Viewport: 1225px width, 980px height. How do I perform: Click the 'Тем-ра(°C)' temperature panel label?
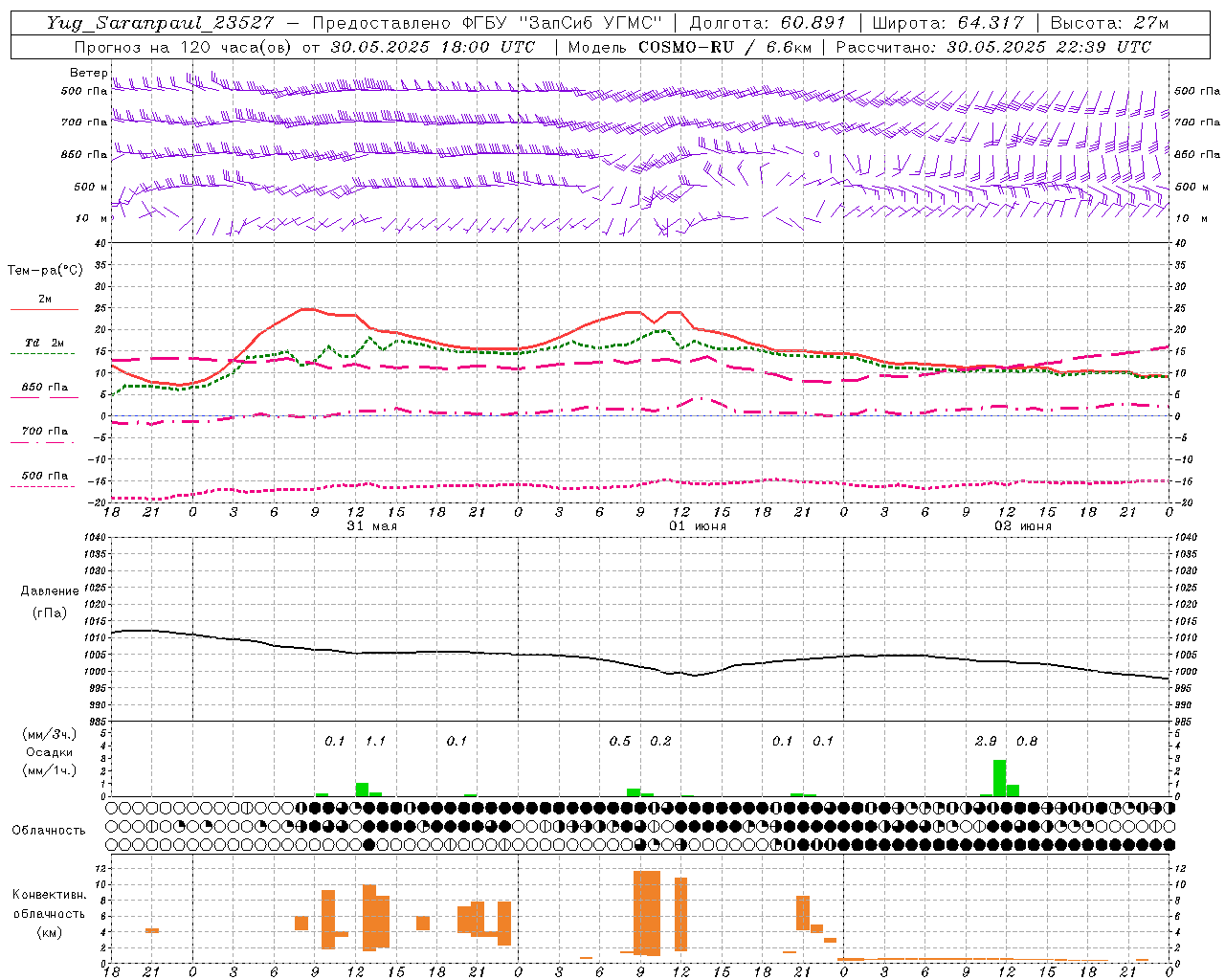click(x=45, y=271)
